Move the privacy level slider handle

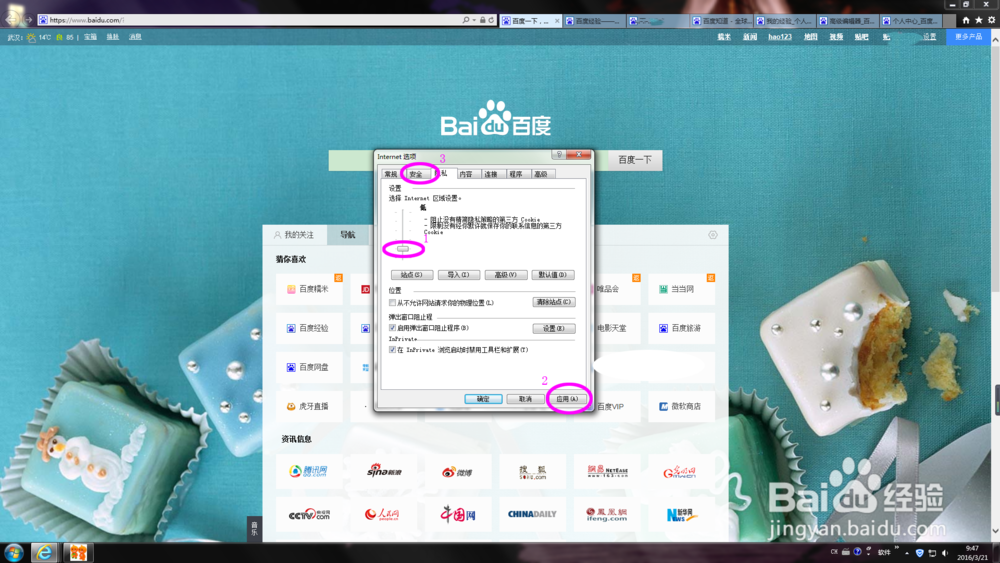pyautogui.click(x=403, y=249)
